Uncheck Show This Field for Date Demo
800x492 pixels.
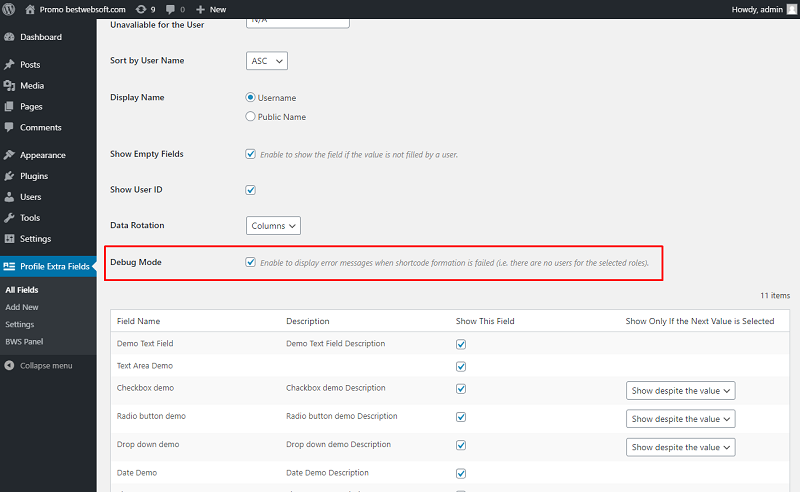coord(461,474)
